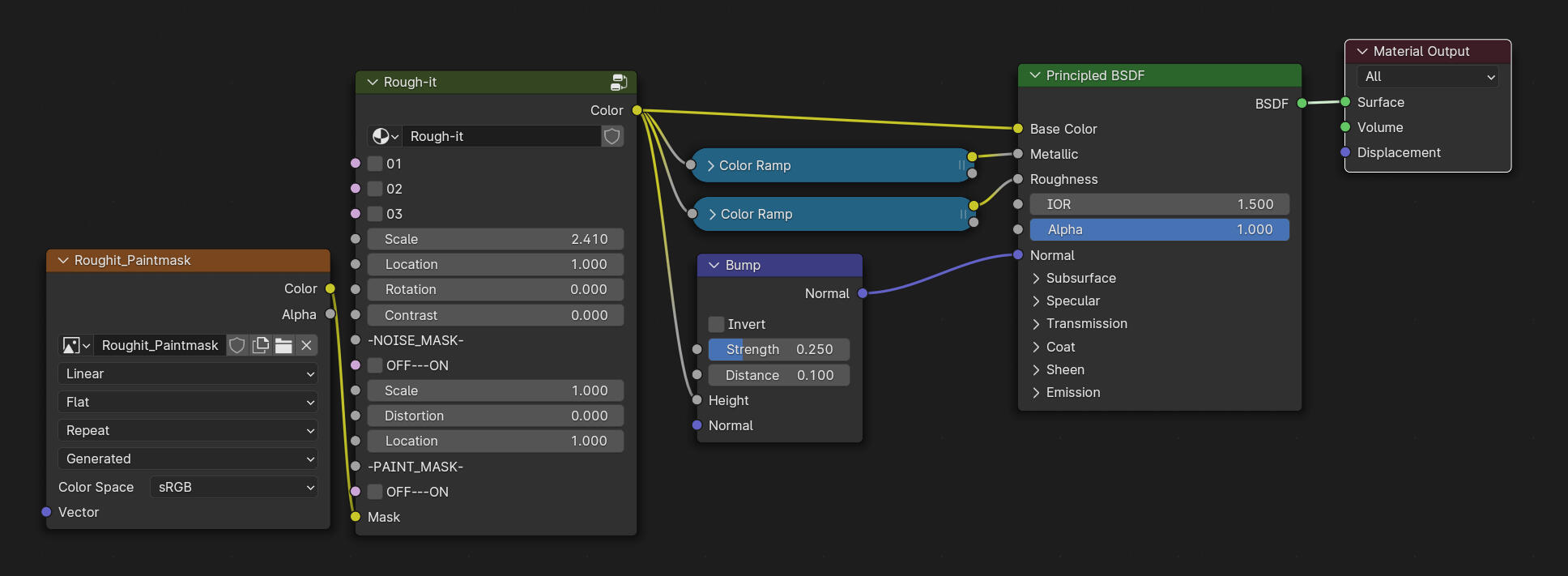The image size is (1568, 576).
Task: Enable the 01 checkbox on Rough-it node
Action: [x=375, y=164]
